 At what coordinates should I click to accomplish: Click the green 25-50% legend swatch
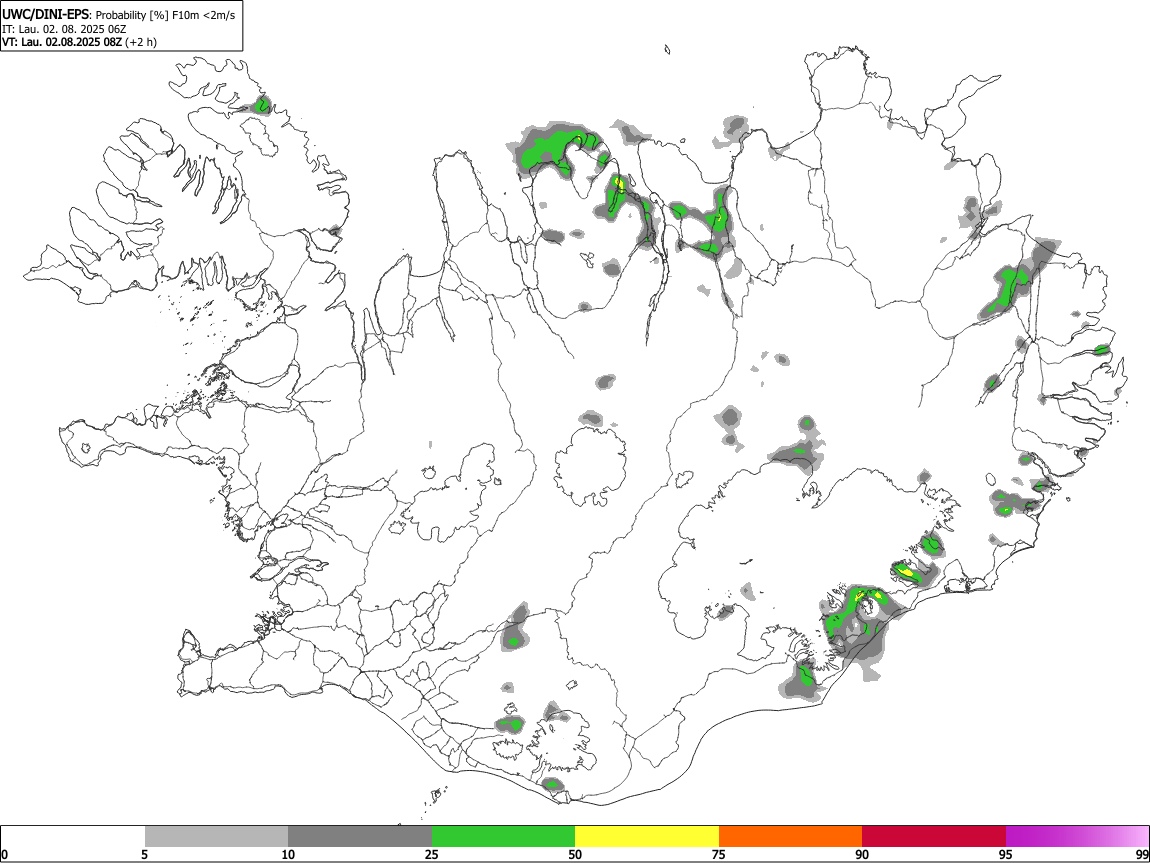[503, 837]
